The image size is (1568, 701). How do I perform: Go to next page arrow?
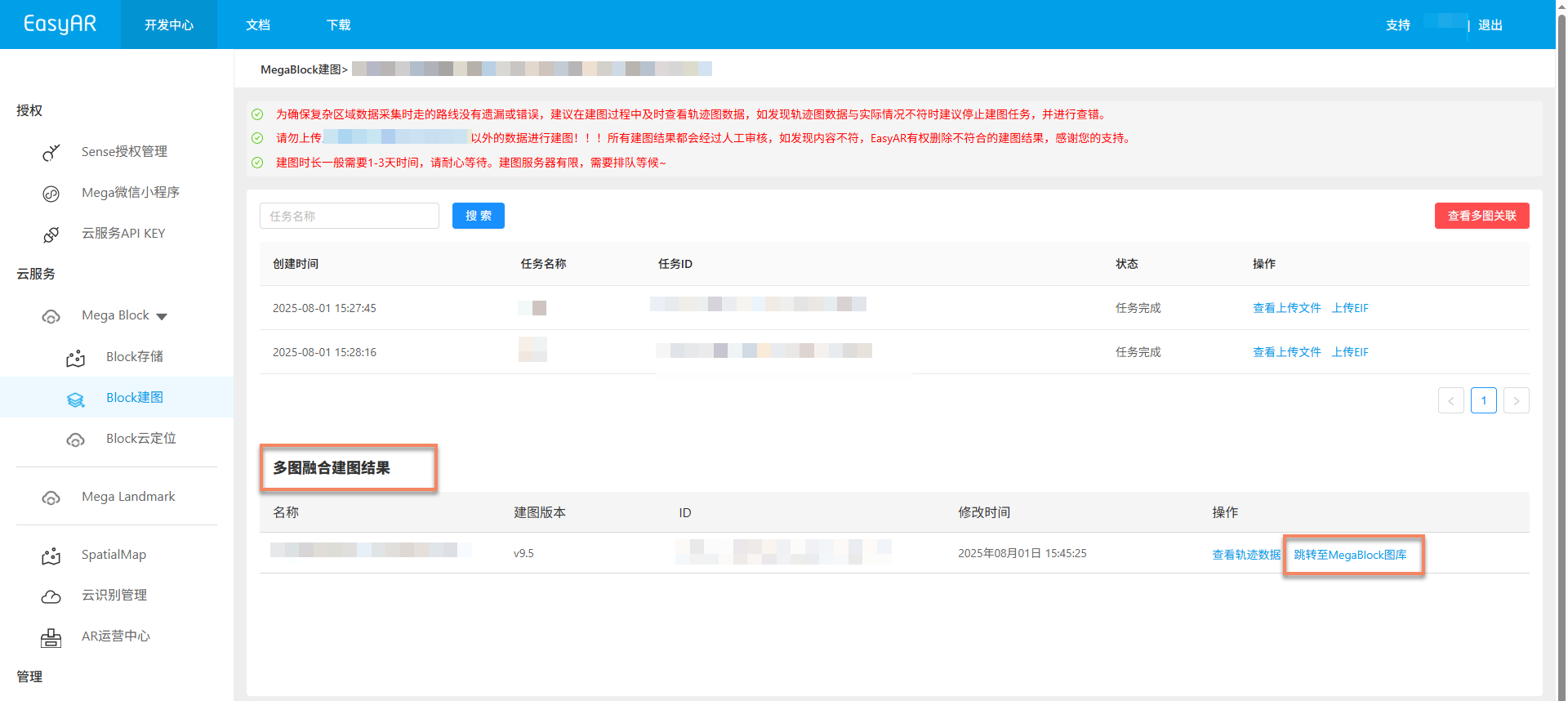1517,400
